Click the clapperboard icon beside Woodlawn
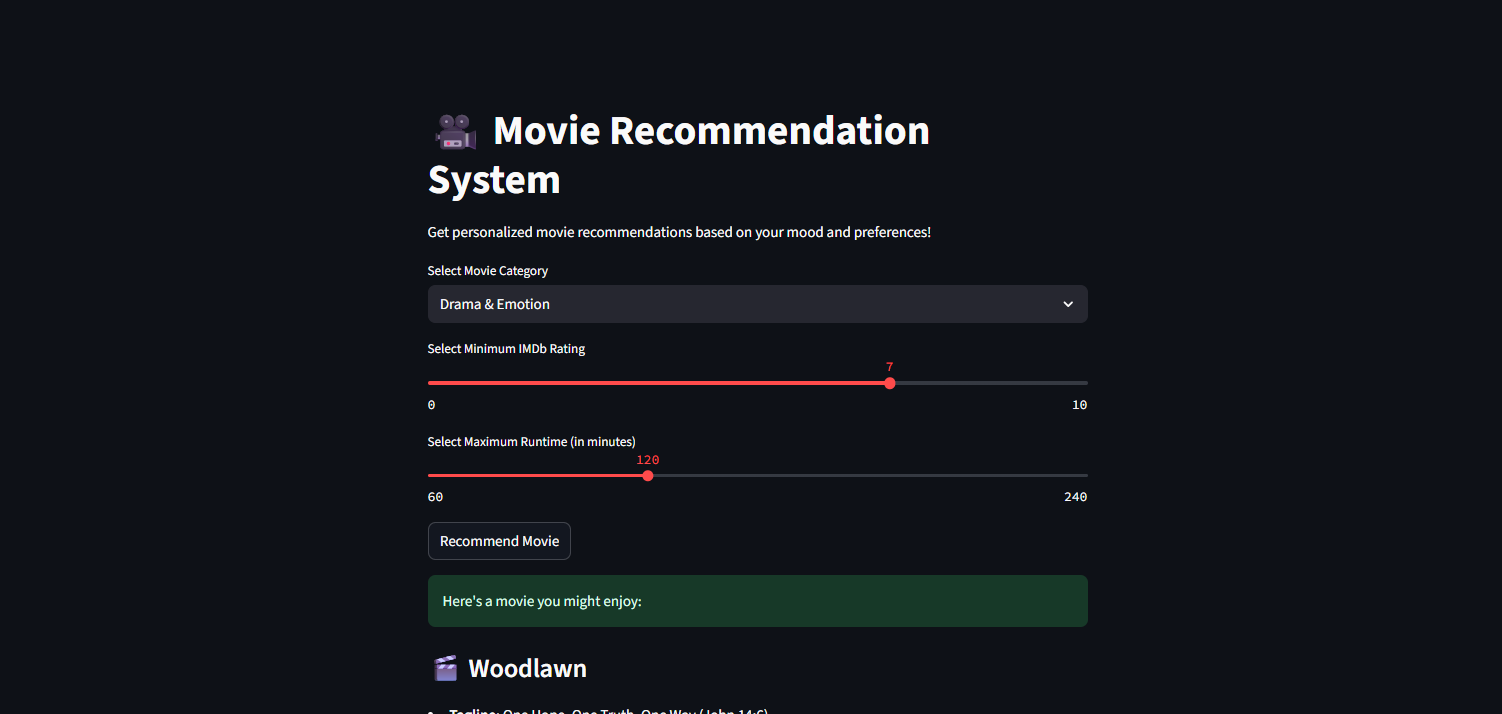This screenshot has height=714, width=1502. tap(445, 668)
